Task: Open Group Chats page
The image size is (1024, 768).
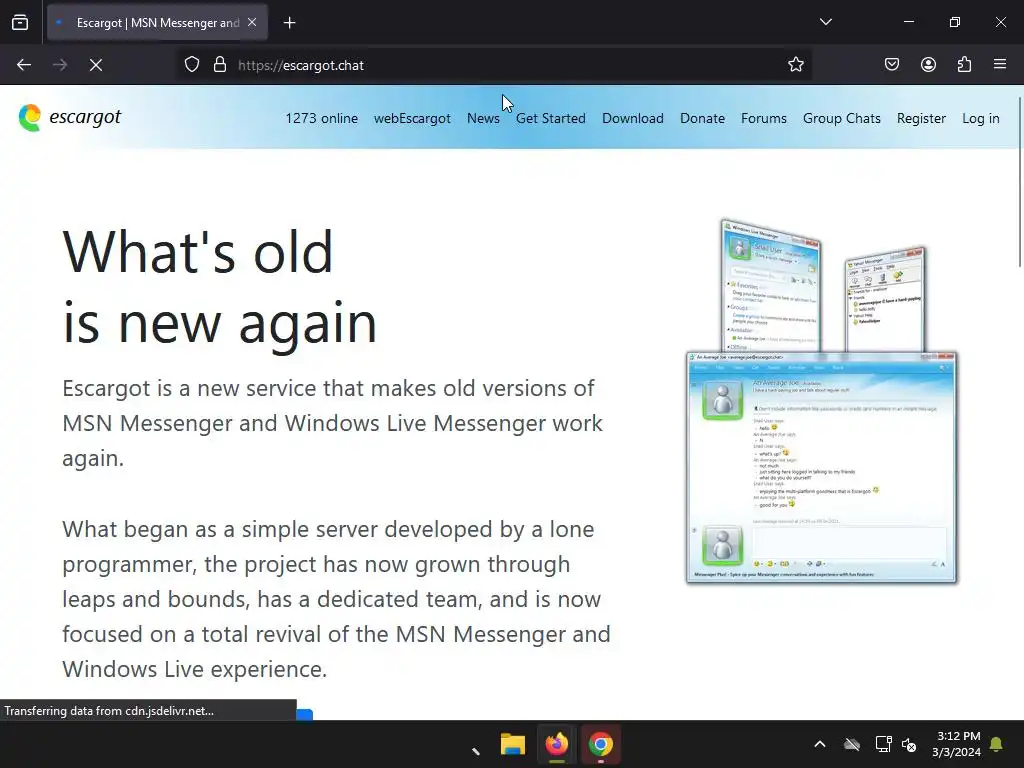Action: (842, 118)
